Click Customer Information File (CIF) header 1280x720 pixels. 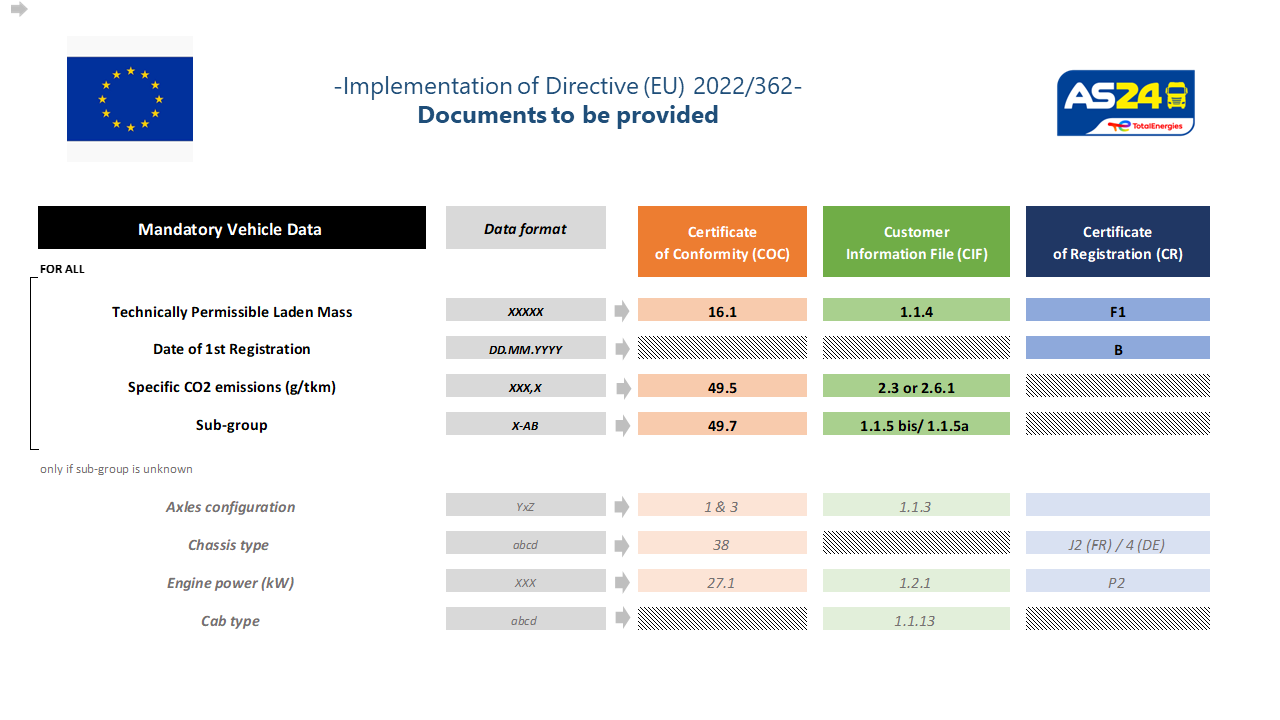[x=916, y=242]
